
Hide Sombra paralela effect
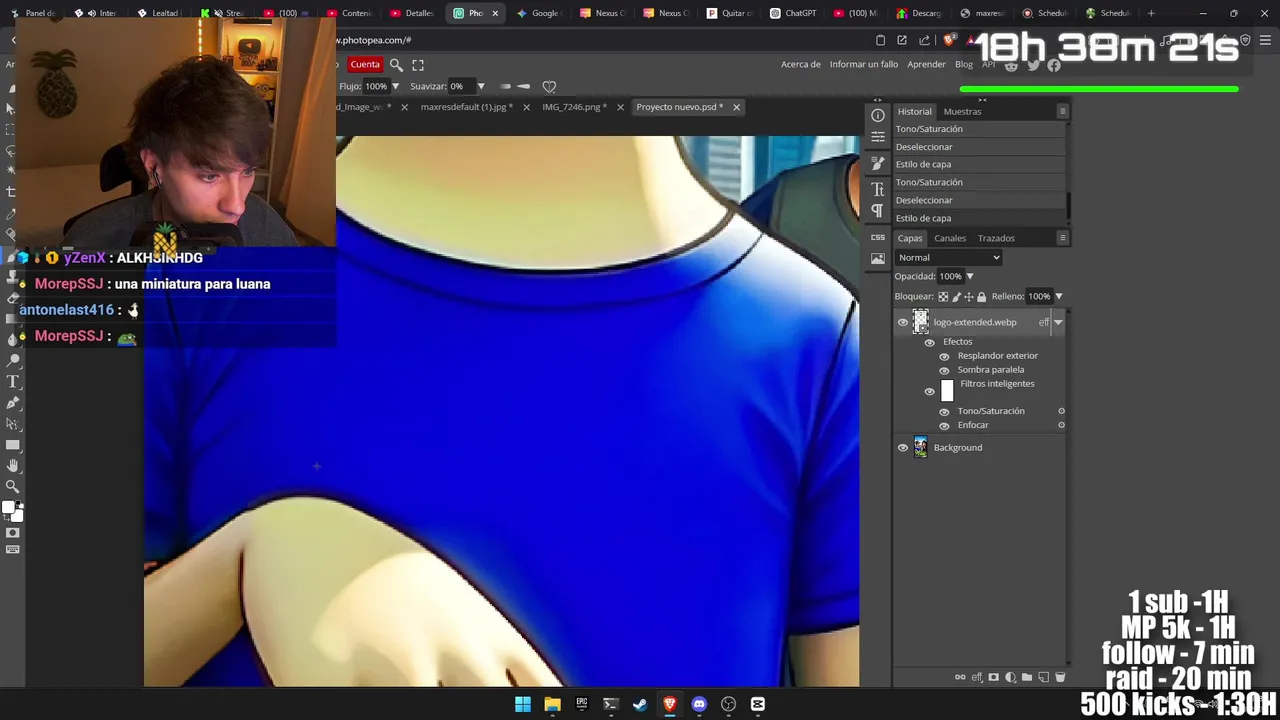(x=944, y=370)
